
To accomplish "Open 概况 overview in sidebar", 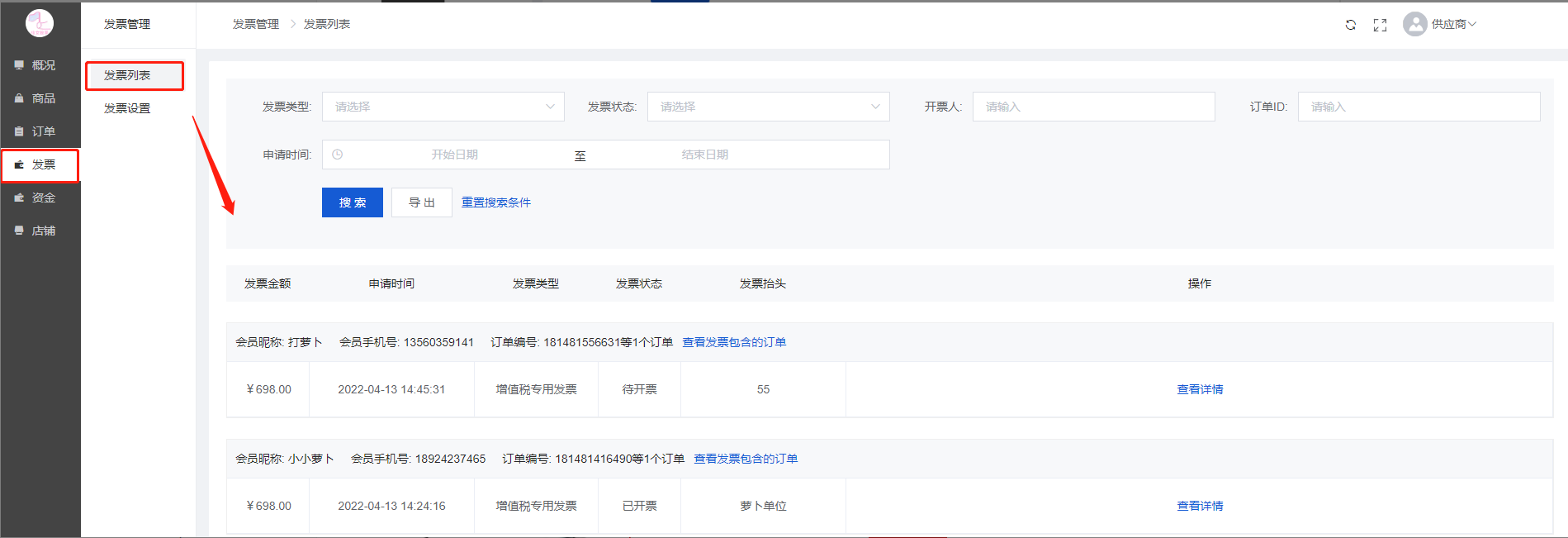I will pos(42,65).
